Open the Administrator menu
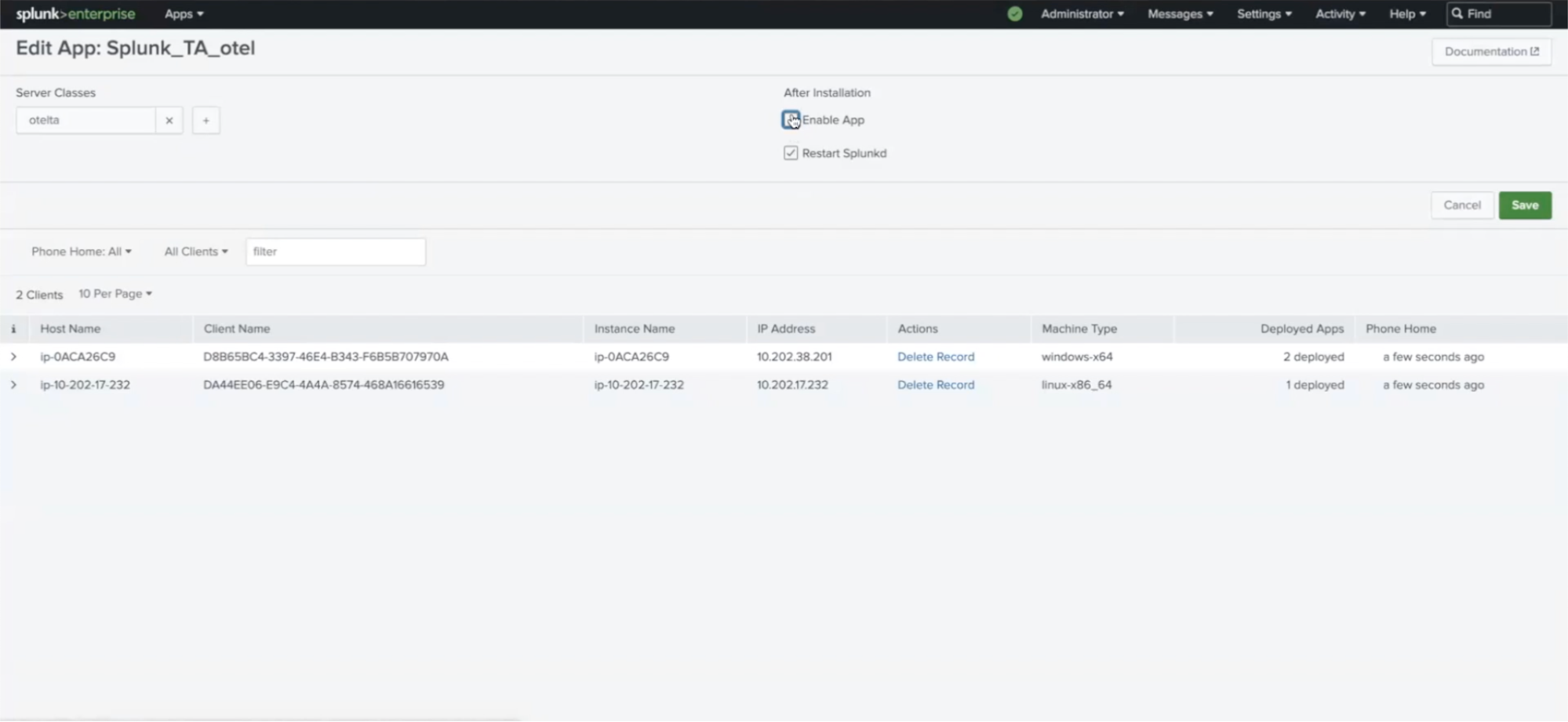 (x=1082, y=14)
